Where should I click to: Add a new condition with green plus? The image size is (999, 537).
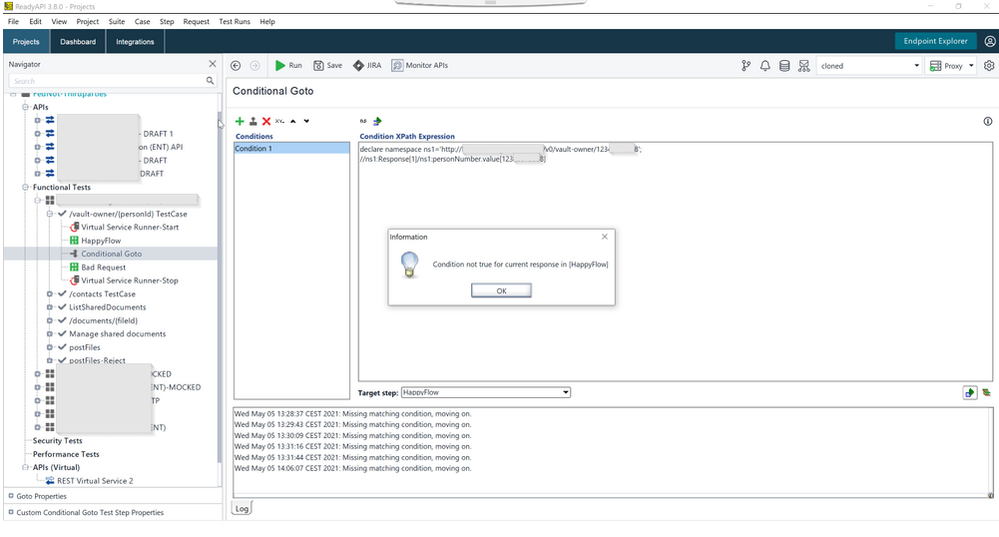(240, 121)
